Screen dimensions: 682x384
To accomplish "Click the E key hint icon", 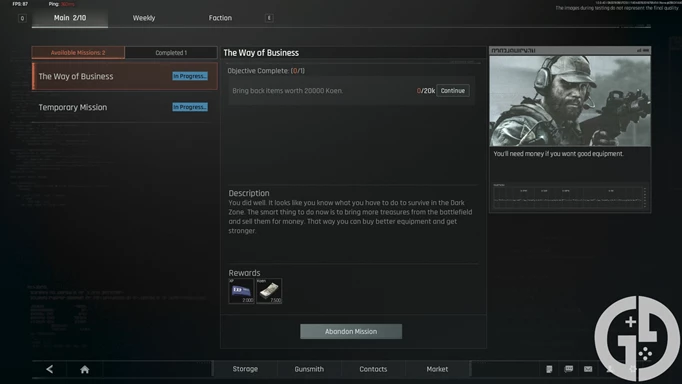I will [269, 18].
